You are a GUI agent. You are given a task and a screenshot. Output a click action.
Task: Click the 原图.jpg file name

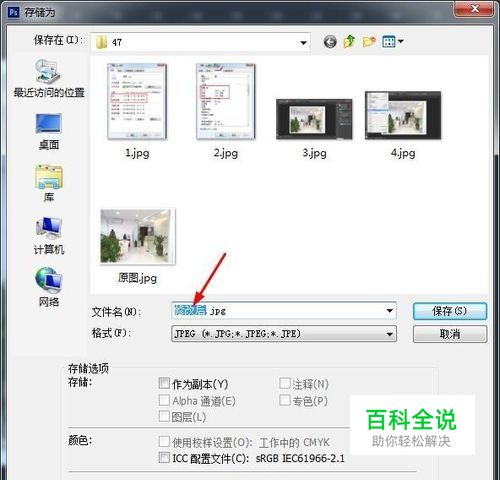(137, 278)
